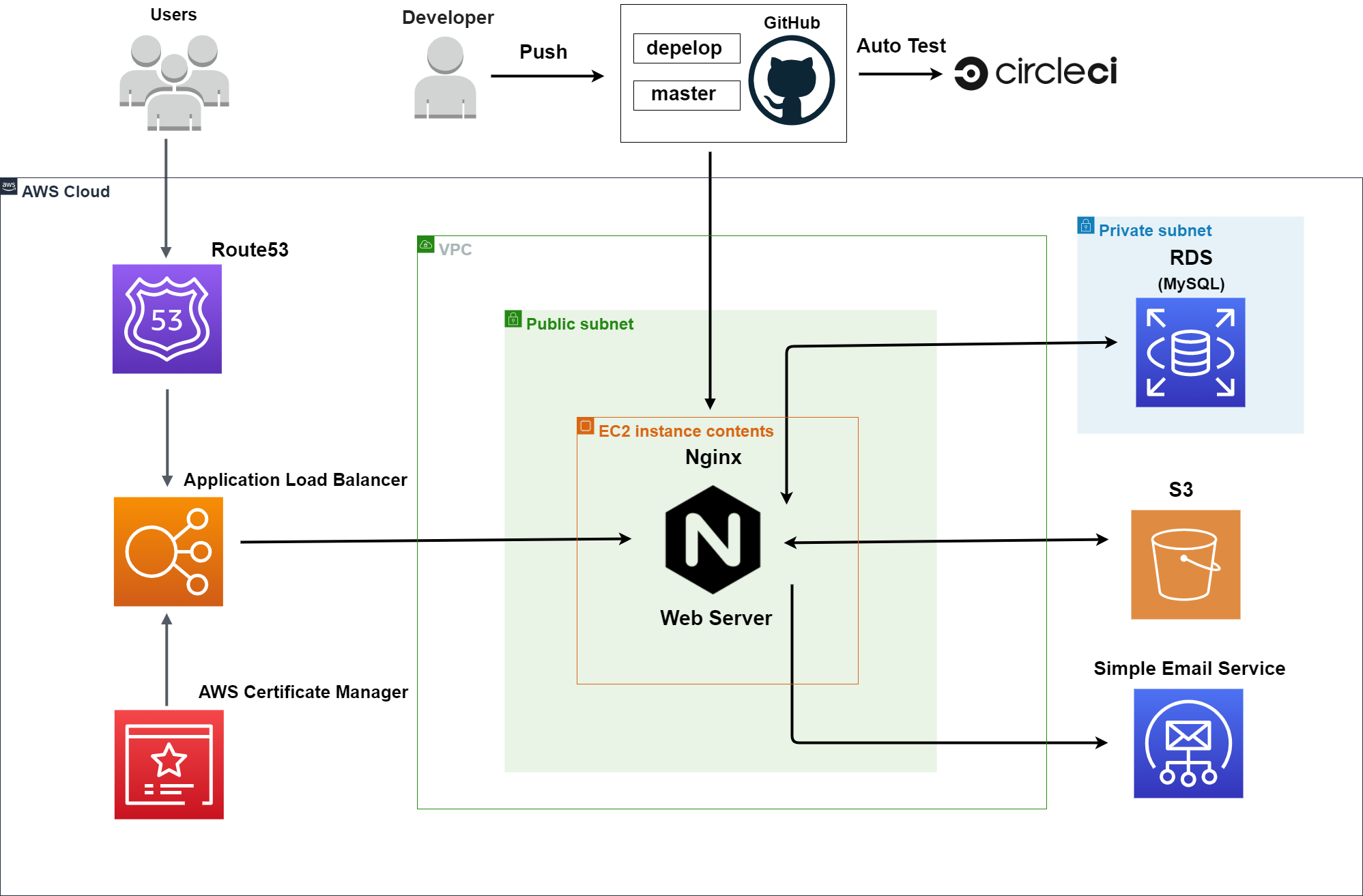Click the orange S3 bucket icon

1186,564
